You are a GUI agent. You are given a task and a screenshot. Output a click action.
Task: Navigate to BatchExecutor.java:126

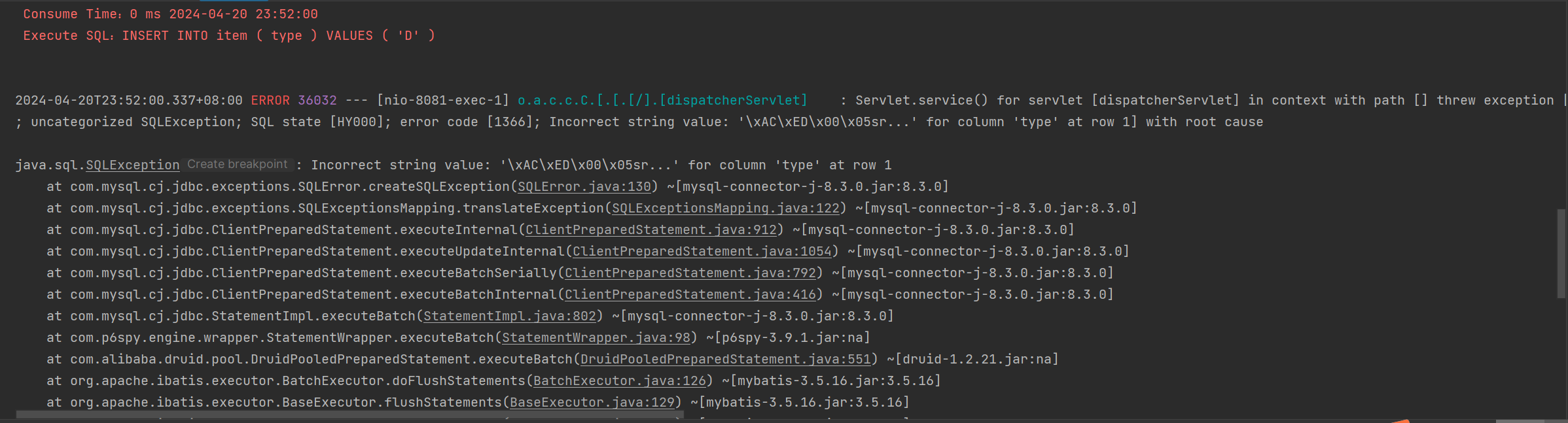[620, 381]
